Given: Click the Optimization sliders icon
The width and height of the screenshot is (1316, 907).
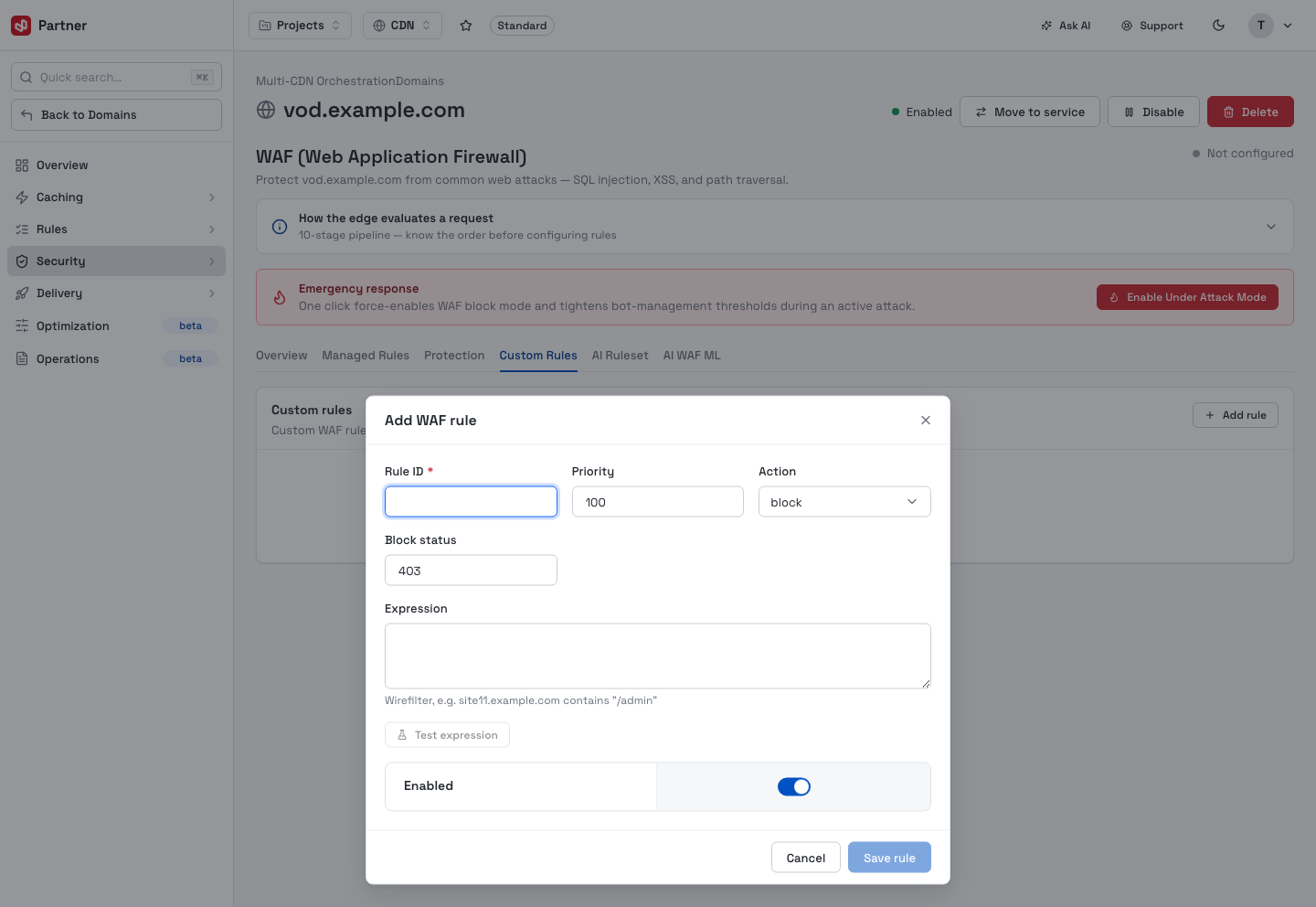Looking at the screenshot, I should click(22, 326).
